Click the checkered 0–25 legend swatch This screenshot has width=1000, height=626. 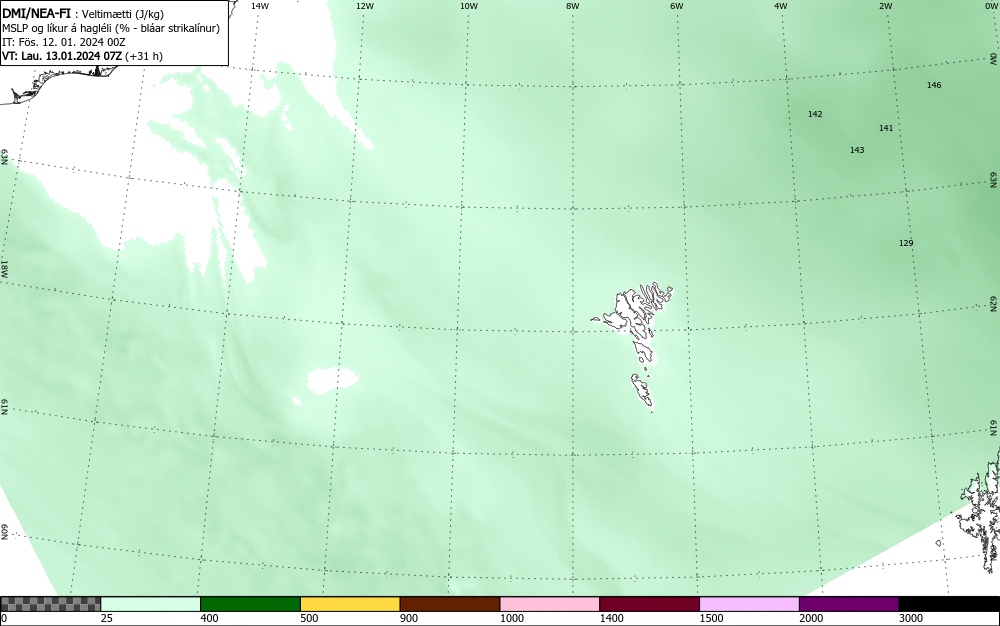[50, 604]
